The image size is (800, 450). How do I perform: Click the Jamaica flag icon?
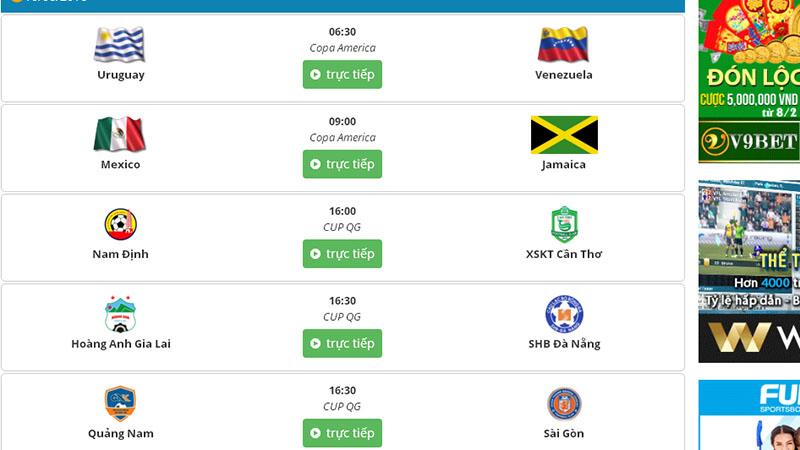(x=564, y=135)
